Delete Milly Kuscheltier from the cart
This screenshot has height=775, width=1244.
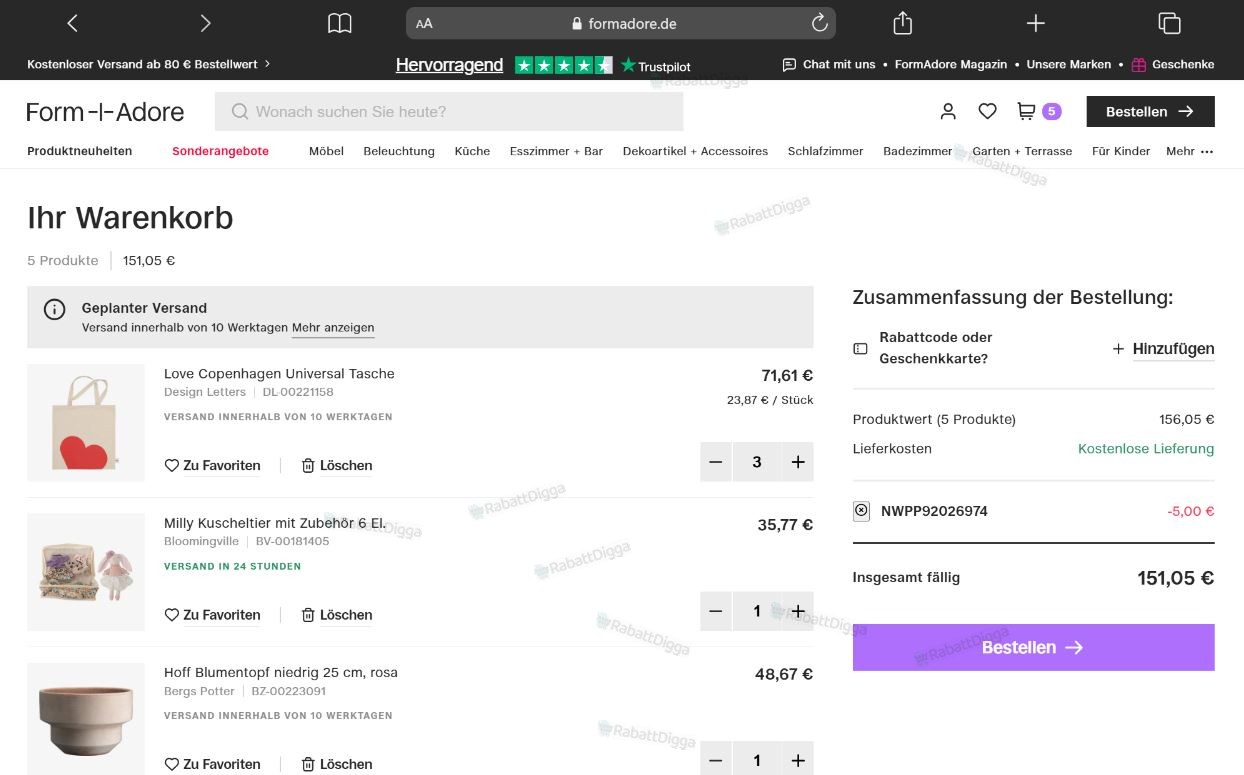pyautogui.click(x=337, y=615)
